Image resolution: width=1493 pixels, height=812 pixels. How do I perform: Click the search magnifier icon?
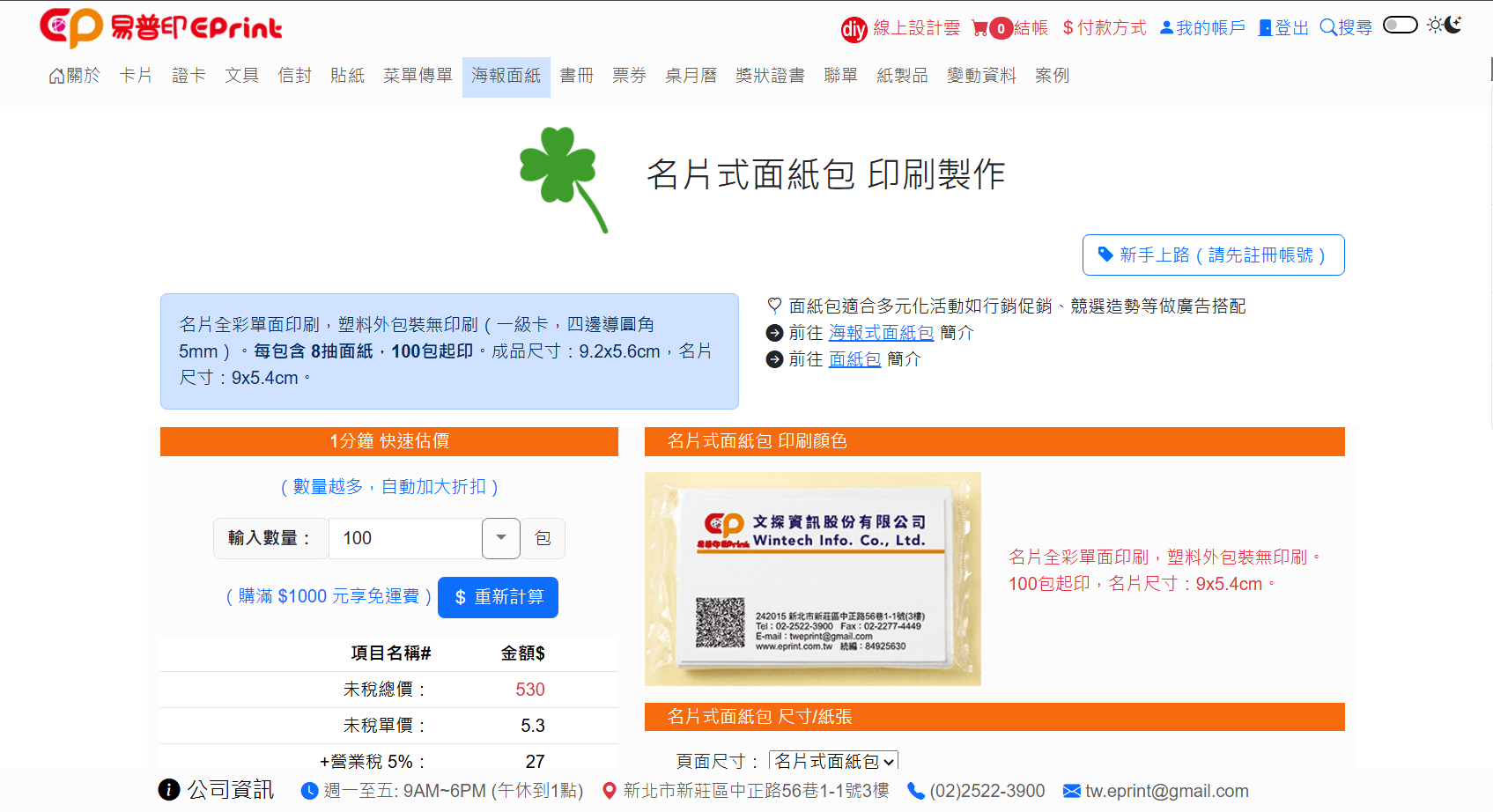[1327, 27]
